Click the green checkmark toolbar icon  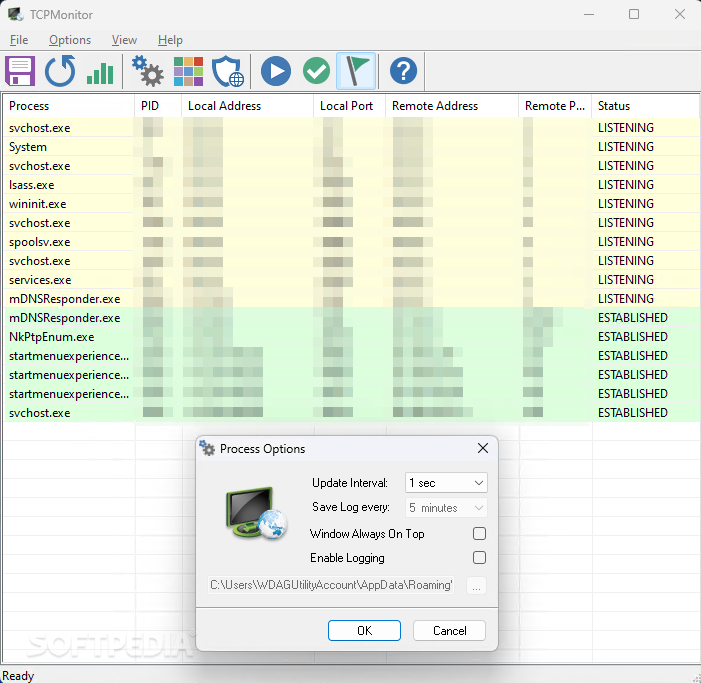tap(316, 71)
